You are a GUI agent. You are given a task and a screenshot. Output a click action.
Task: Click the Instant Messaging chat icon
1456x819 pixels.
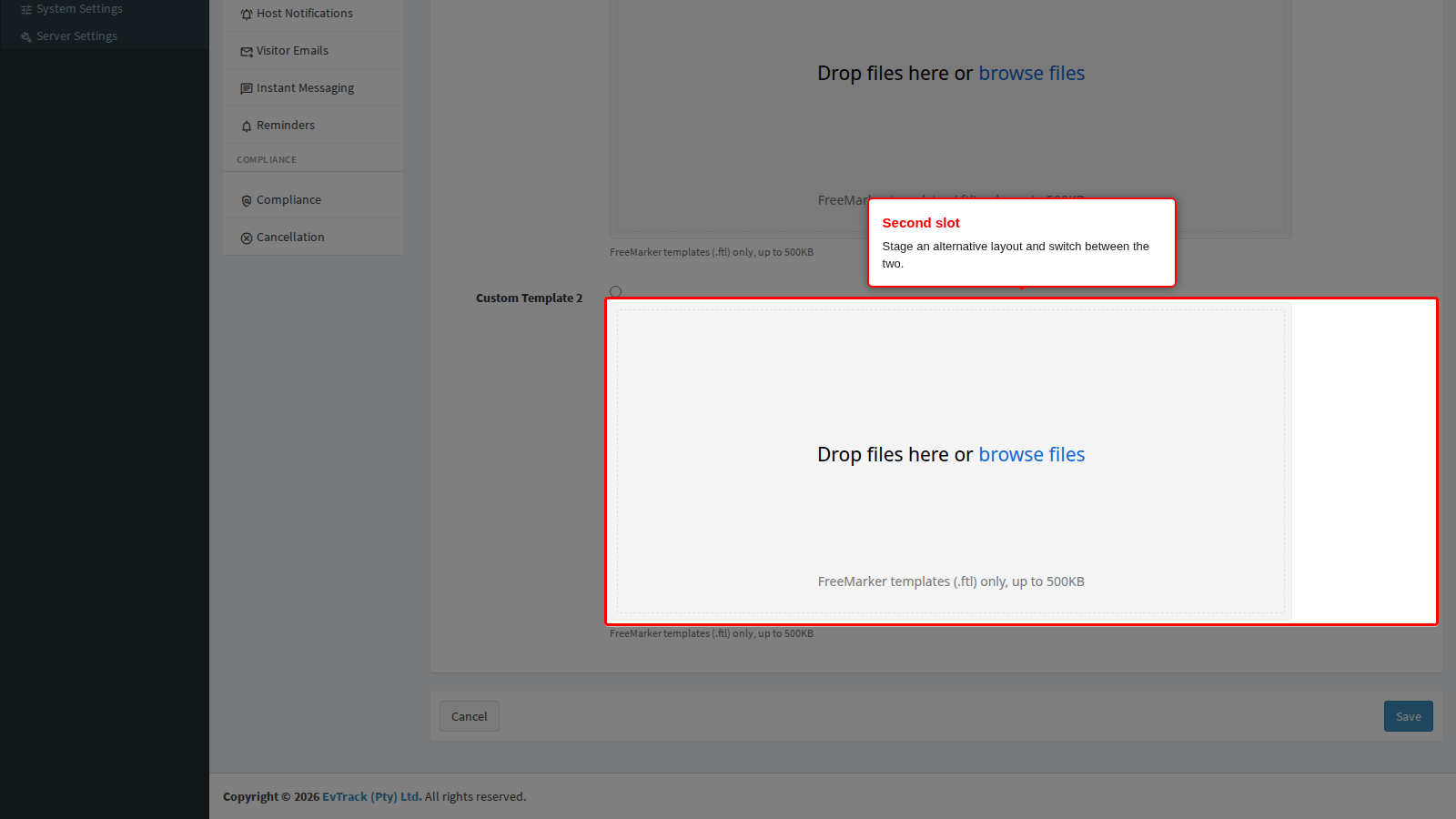click(x=247, y=89)
